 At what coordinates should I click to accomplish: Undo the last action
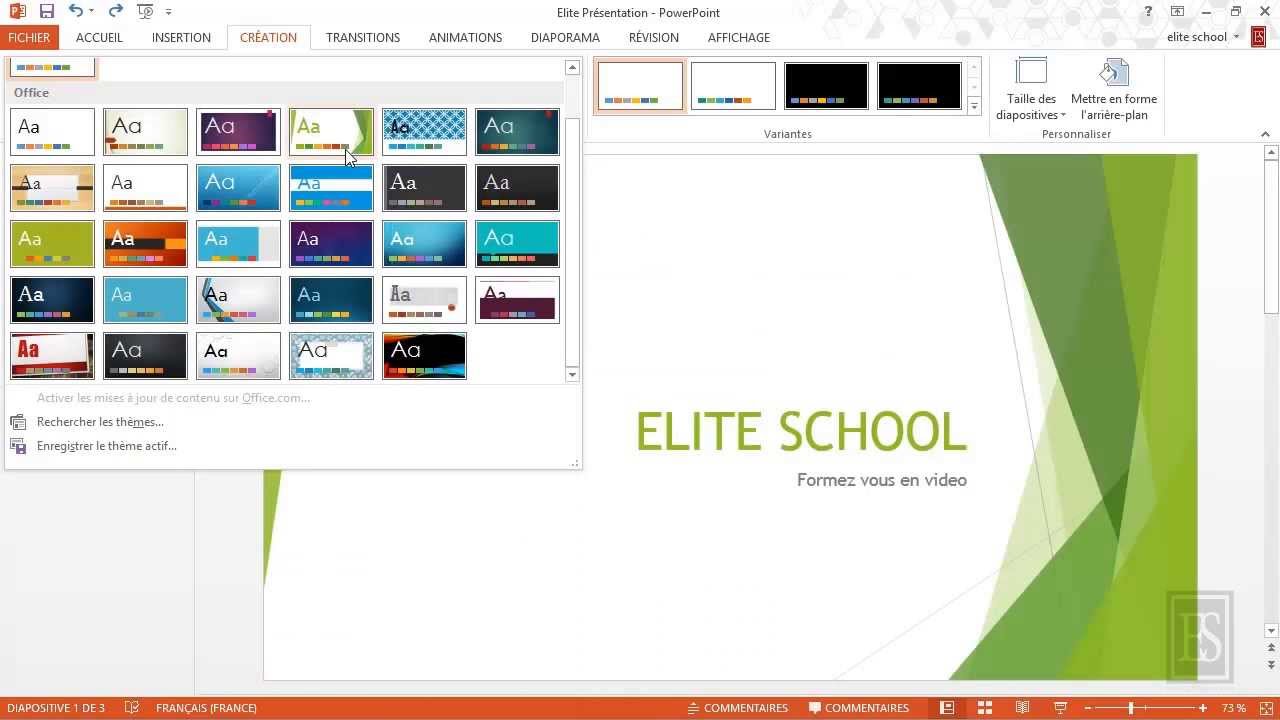(x=76, y=11)
